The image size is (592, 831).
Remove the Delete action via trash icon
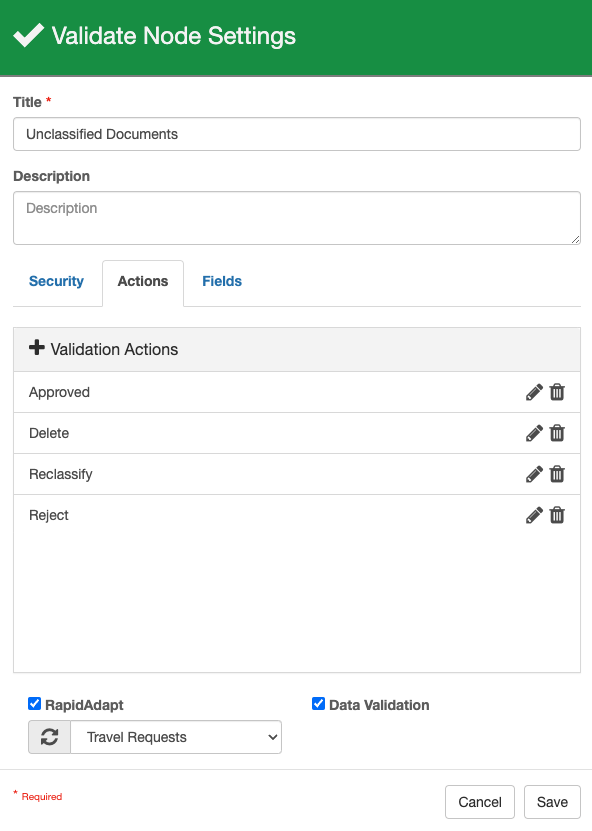click(557, 433)
